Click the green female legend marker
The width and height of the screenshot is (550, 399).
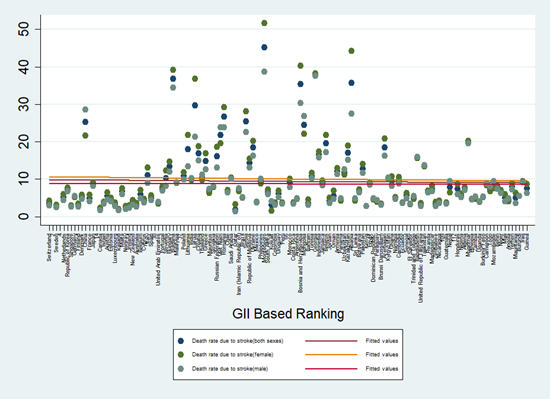click(181, 354)
